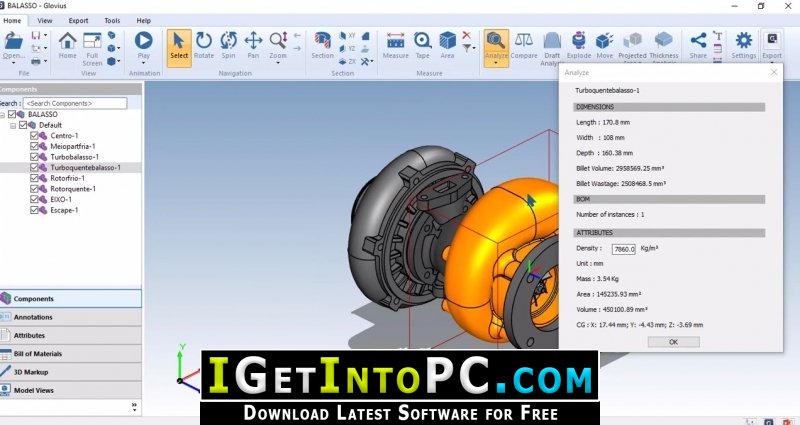Click the Share icon

[x=698, y=46]
